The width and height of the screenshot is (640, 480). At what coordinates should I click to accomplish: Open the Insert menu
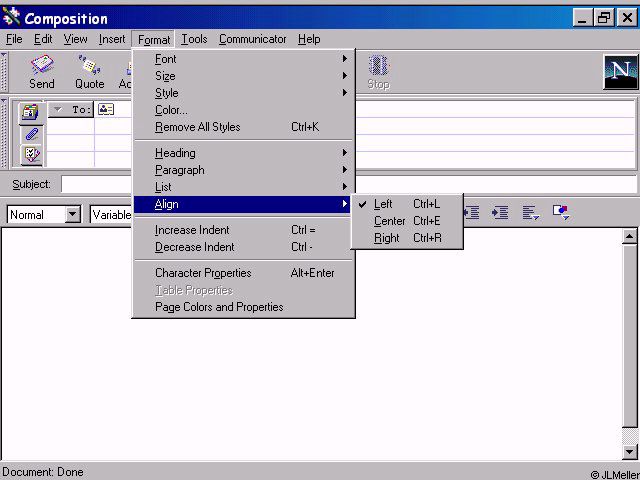point(112,39)
